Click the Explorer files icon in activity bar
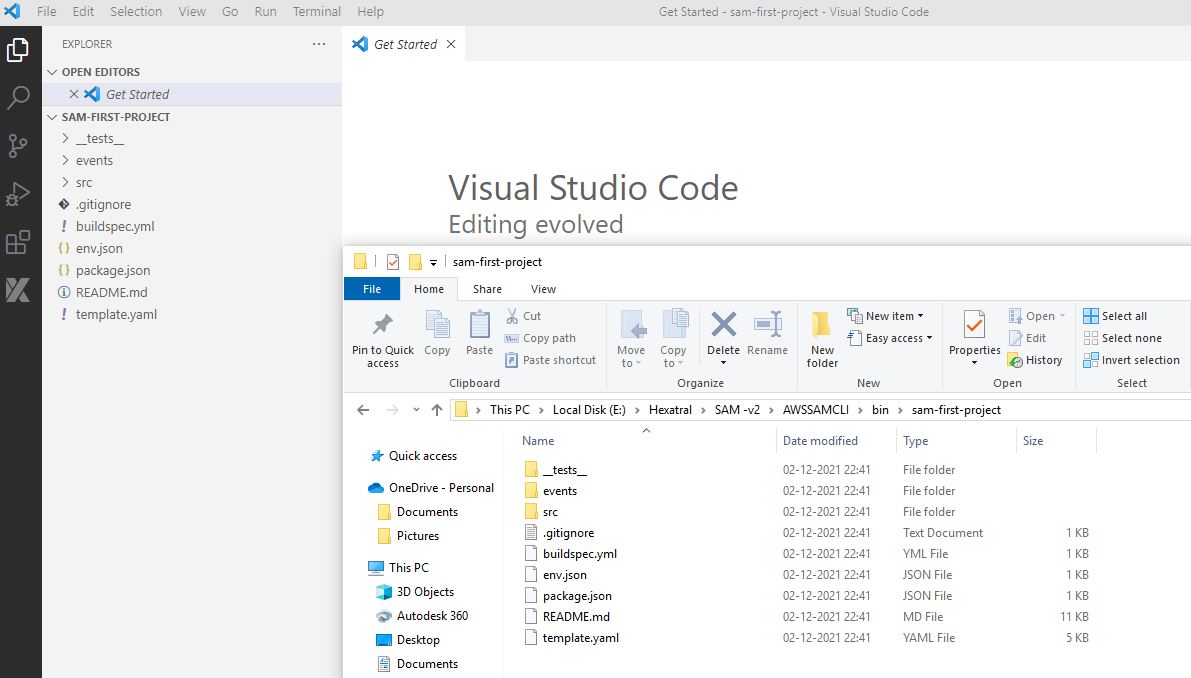 pos(18,49)
